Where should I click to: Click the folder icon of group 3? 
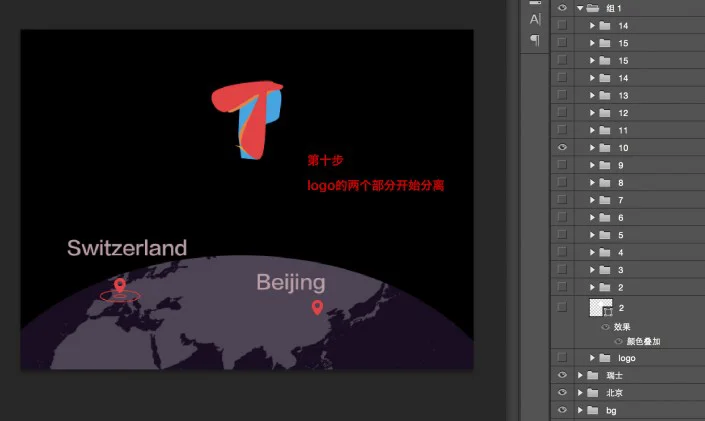(605, 270)
